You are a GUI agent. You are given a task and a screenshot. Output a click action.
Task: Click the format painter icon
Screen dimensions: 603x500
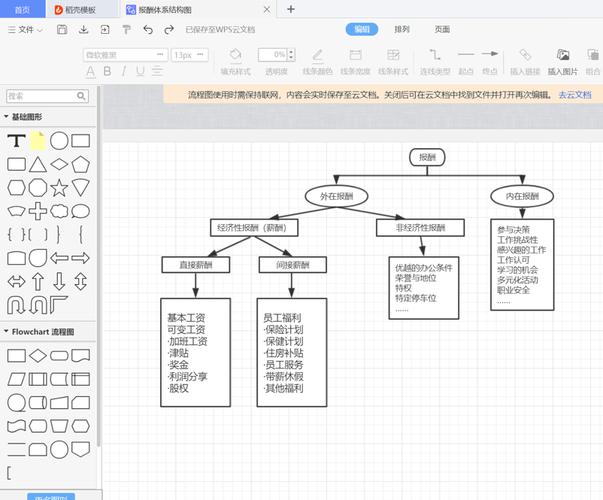click(x=125, y=30)
